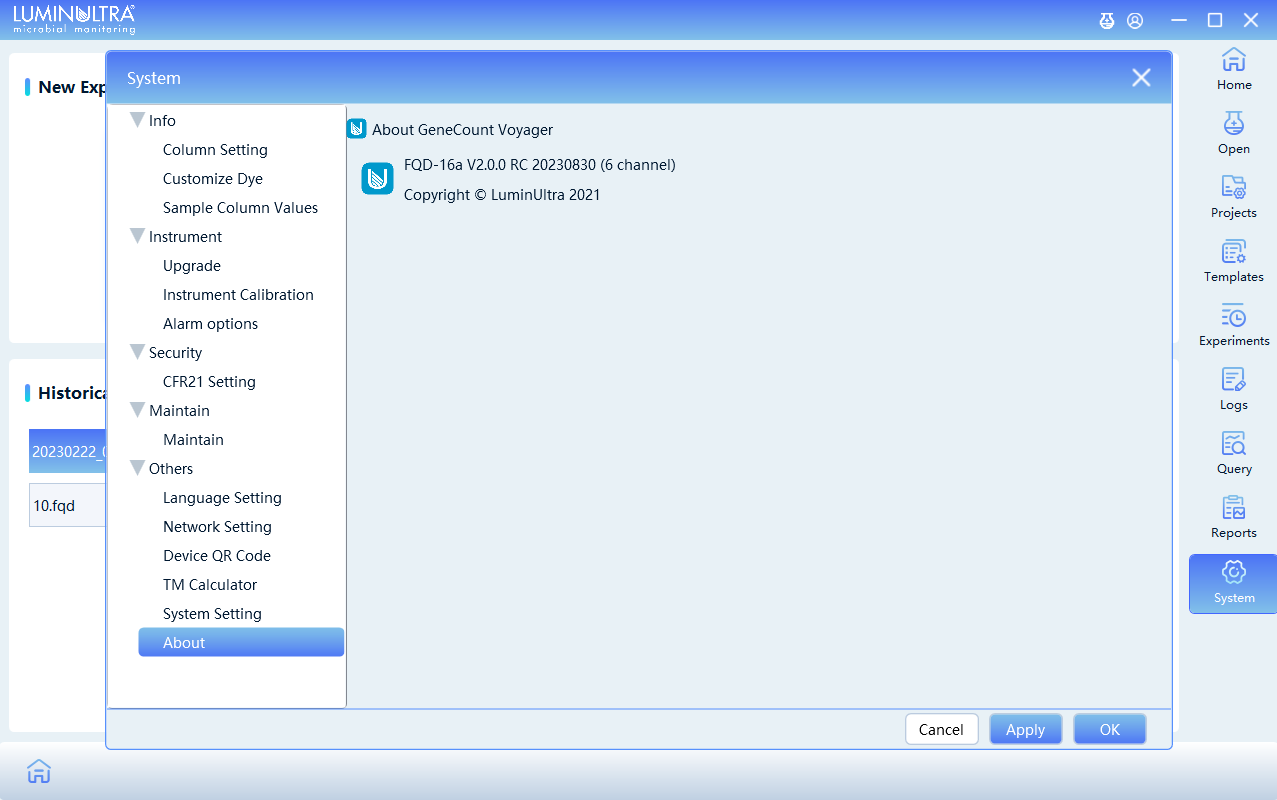Select Column Setting in the tree
The width and height of the screenshot is (1277, 800).
(x=215, y=150)
